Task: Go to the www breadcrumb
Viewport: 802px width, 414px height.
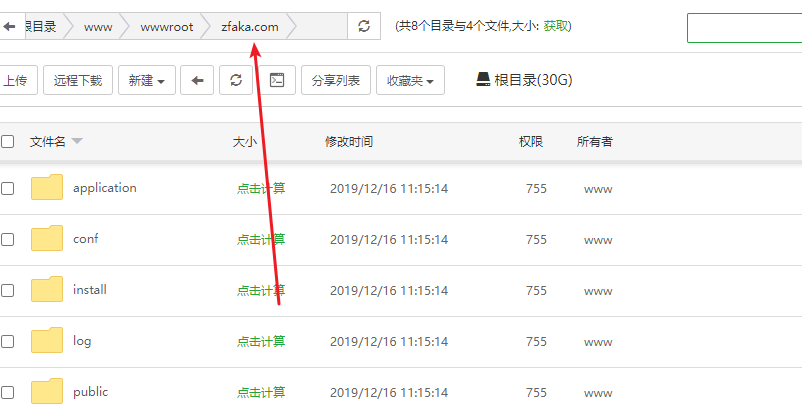Action: pyautogui.click(x=98, y=27)
